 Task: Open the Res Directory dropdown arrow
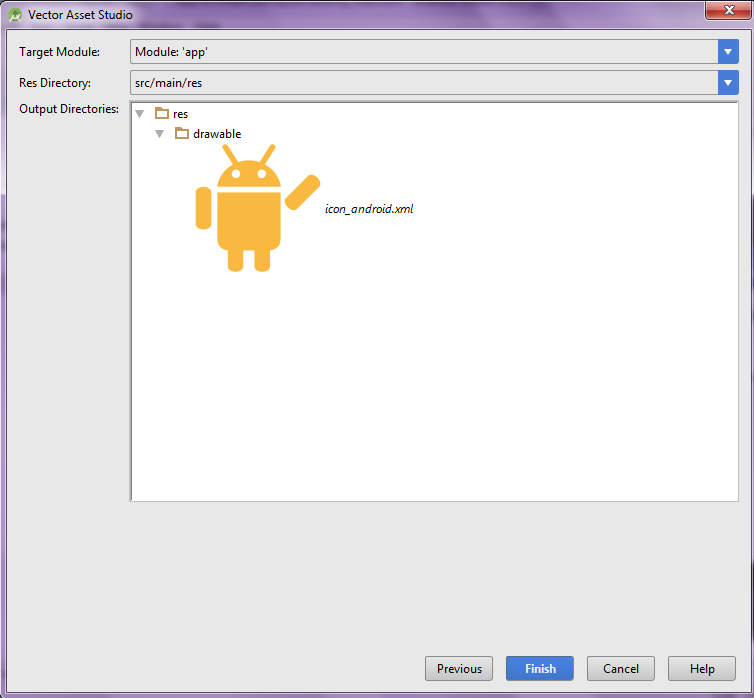click(x=728, y=83)
